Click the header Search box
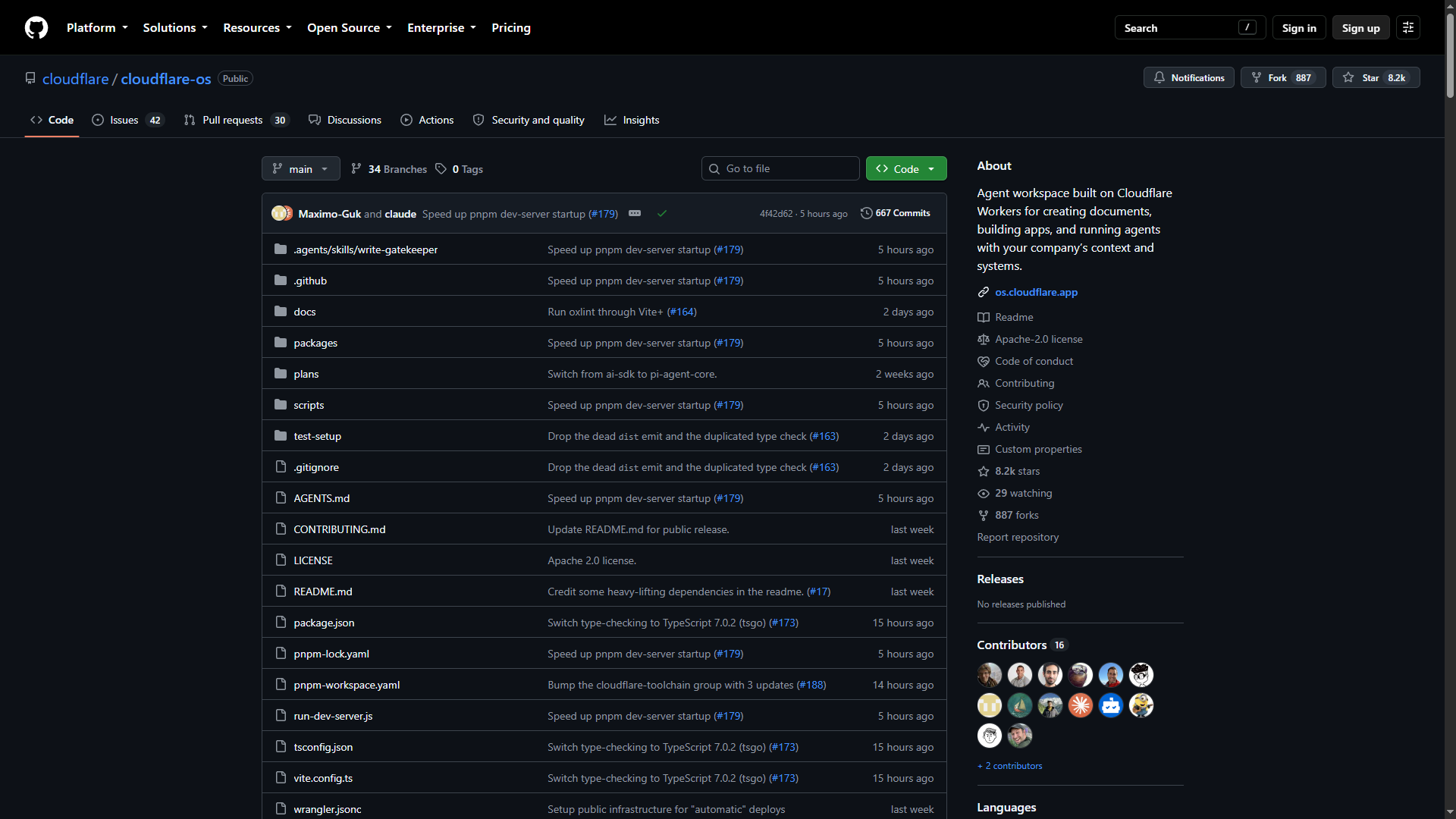This screenshot has height=819, width=1456. [1191, 27]
